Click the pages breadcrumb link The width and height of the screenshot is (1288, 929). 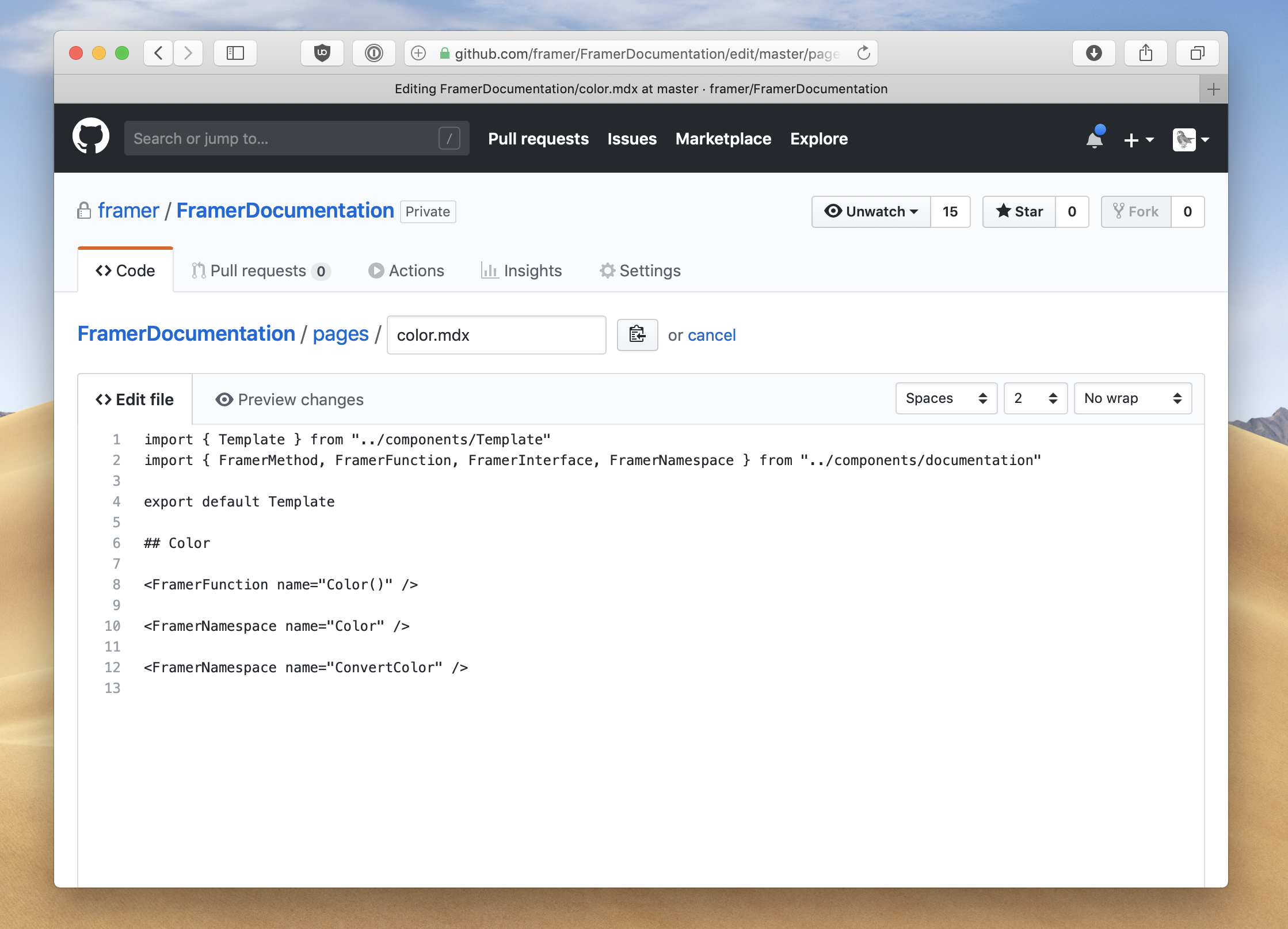click(340, 334)
